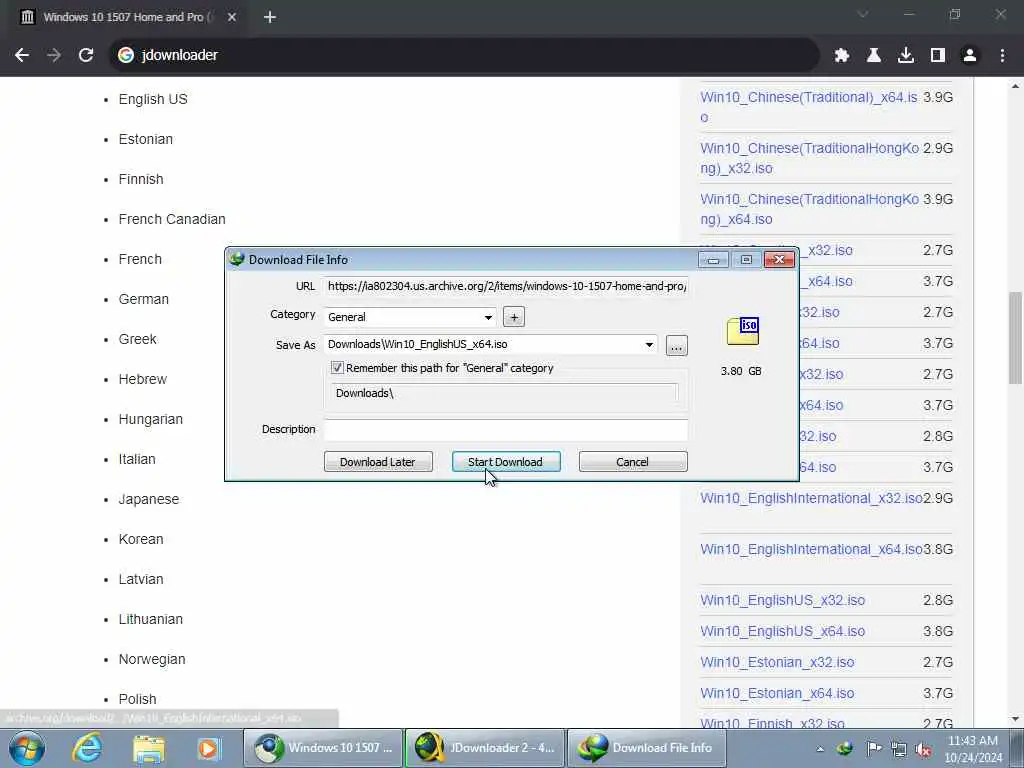Click the Description text field
The height and width of the screenshot is (768, 1024).
point(506,430)
